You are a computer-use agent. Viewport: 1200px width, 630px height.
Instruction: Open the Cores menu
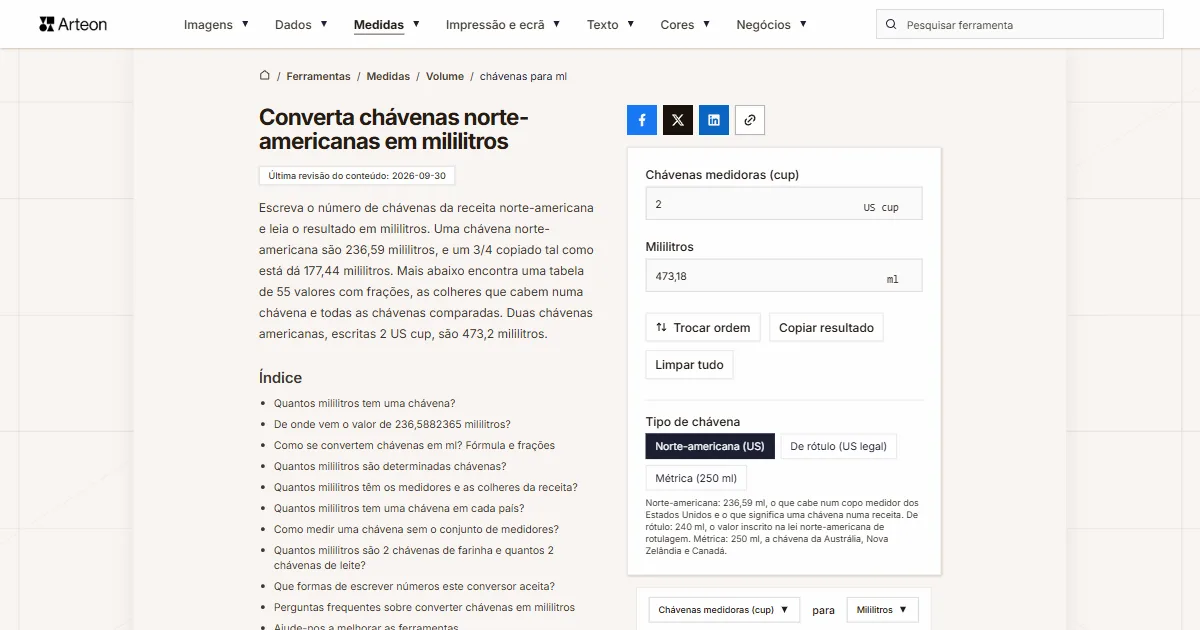[x=686, y=24]
